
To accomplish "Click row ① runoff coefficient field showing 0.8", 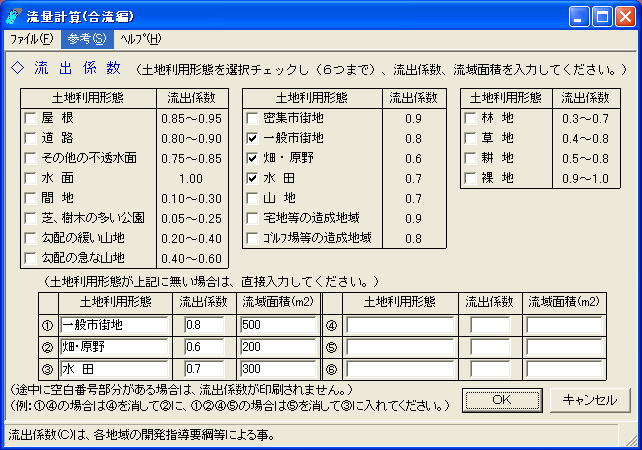I will pos(204,325).
